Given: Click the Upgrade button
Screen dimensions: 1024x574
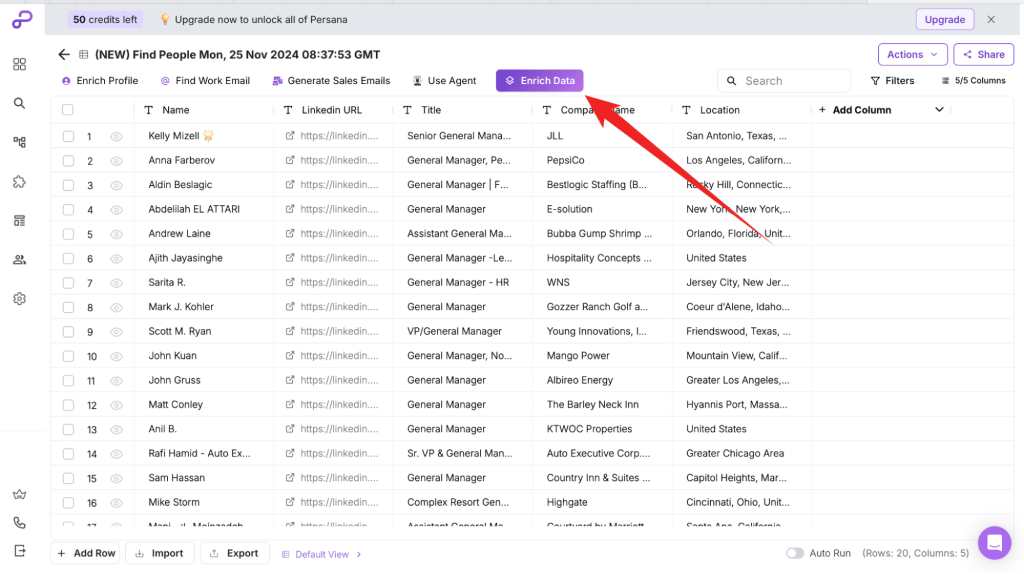Looking at the screenshot, I should pyautogui.click(x=944, y=20).
